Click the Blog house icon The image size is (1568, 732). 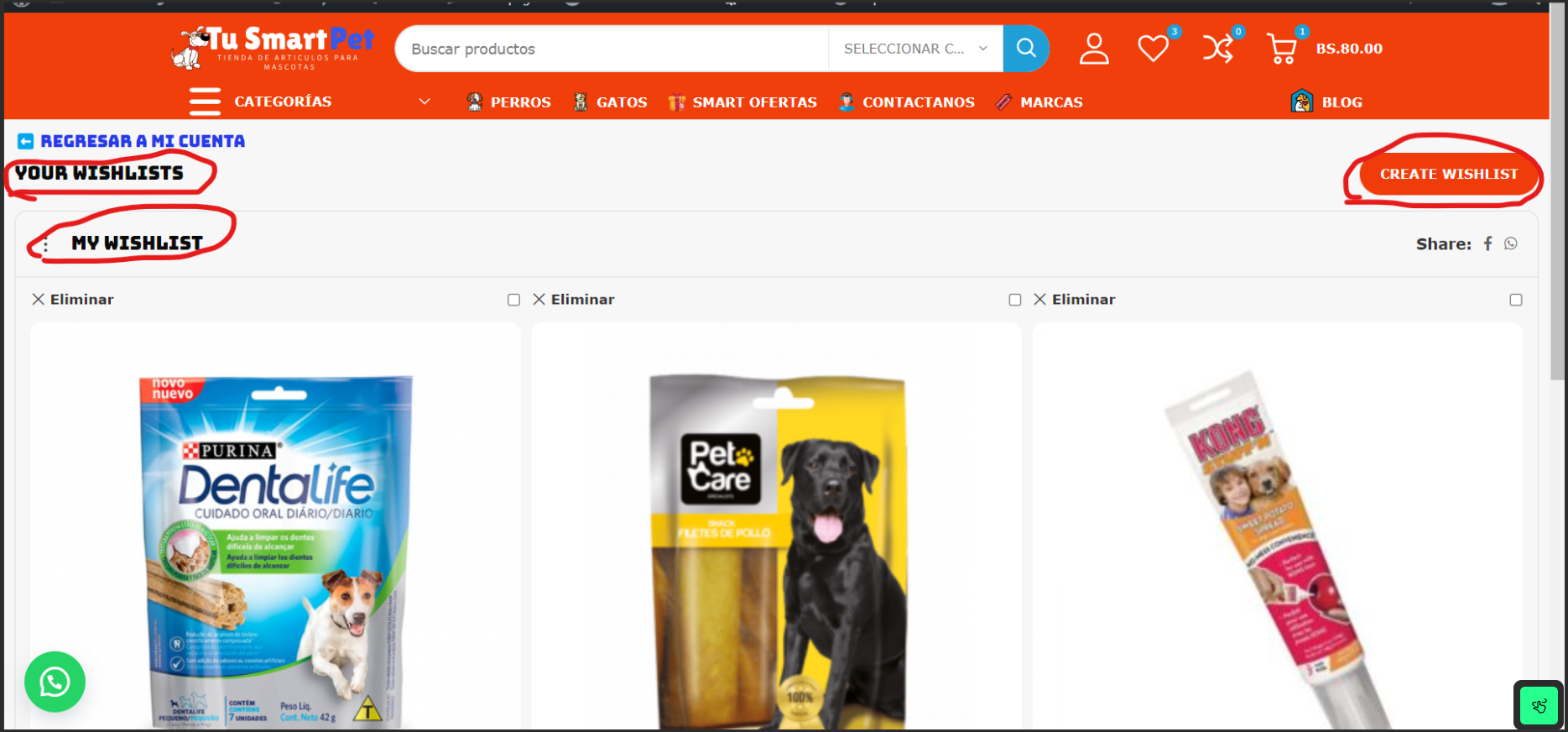pyautogui.click(x=1302, y=101)
